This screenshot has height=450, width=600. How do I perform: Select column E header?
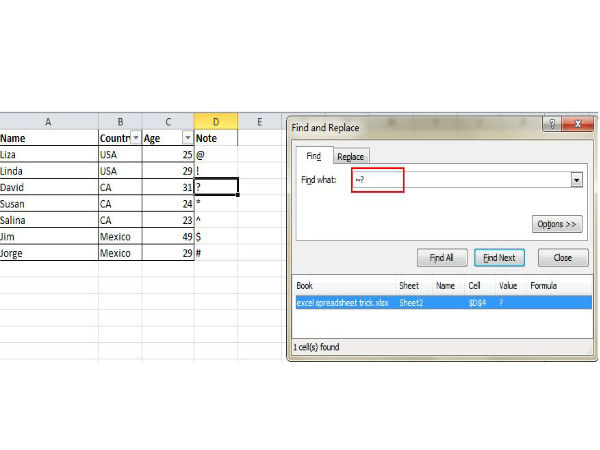pos(259,121)
